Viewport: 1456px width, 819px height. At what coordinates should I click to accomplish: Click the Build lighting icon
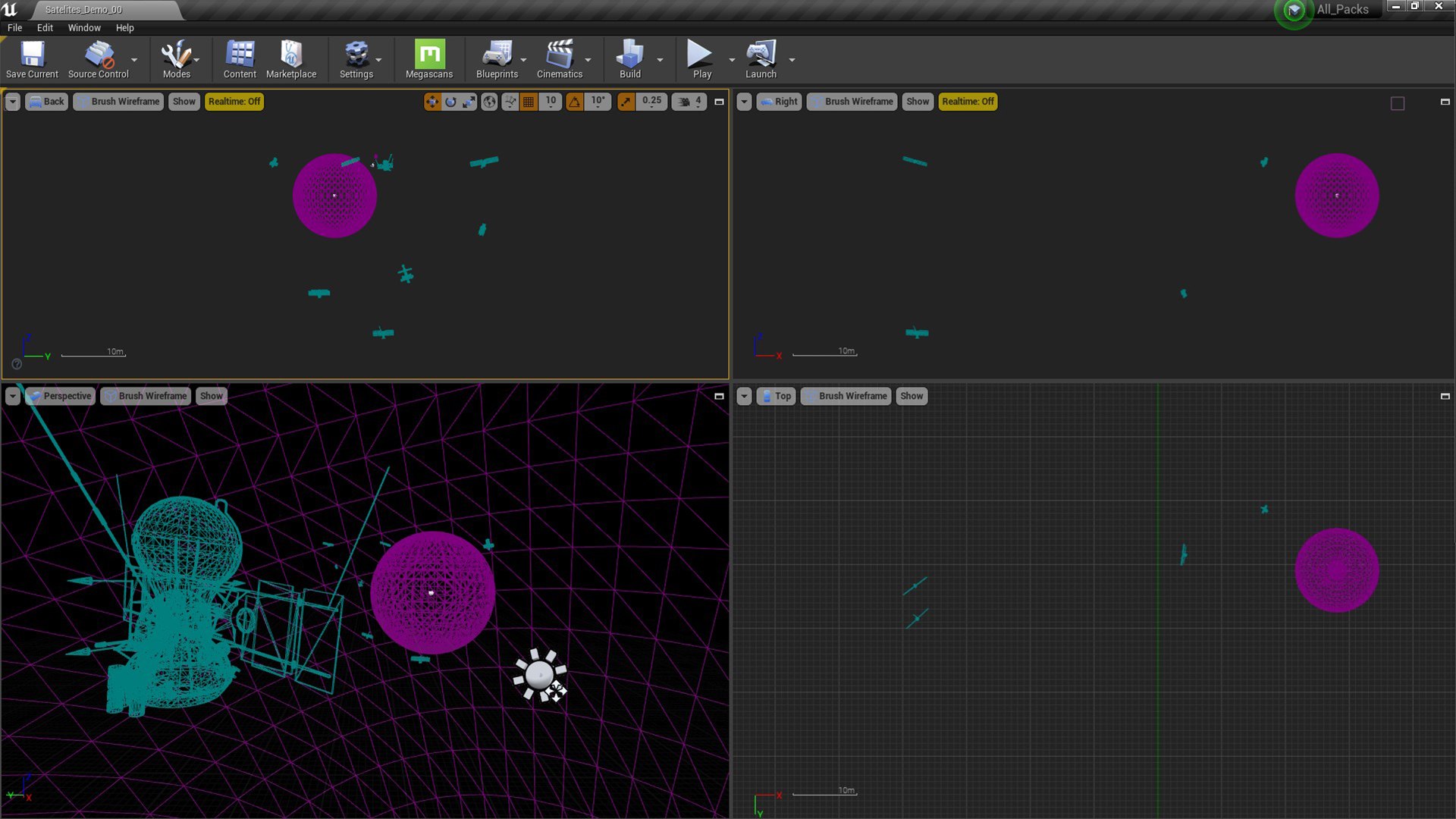pos(629,59)
